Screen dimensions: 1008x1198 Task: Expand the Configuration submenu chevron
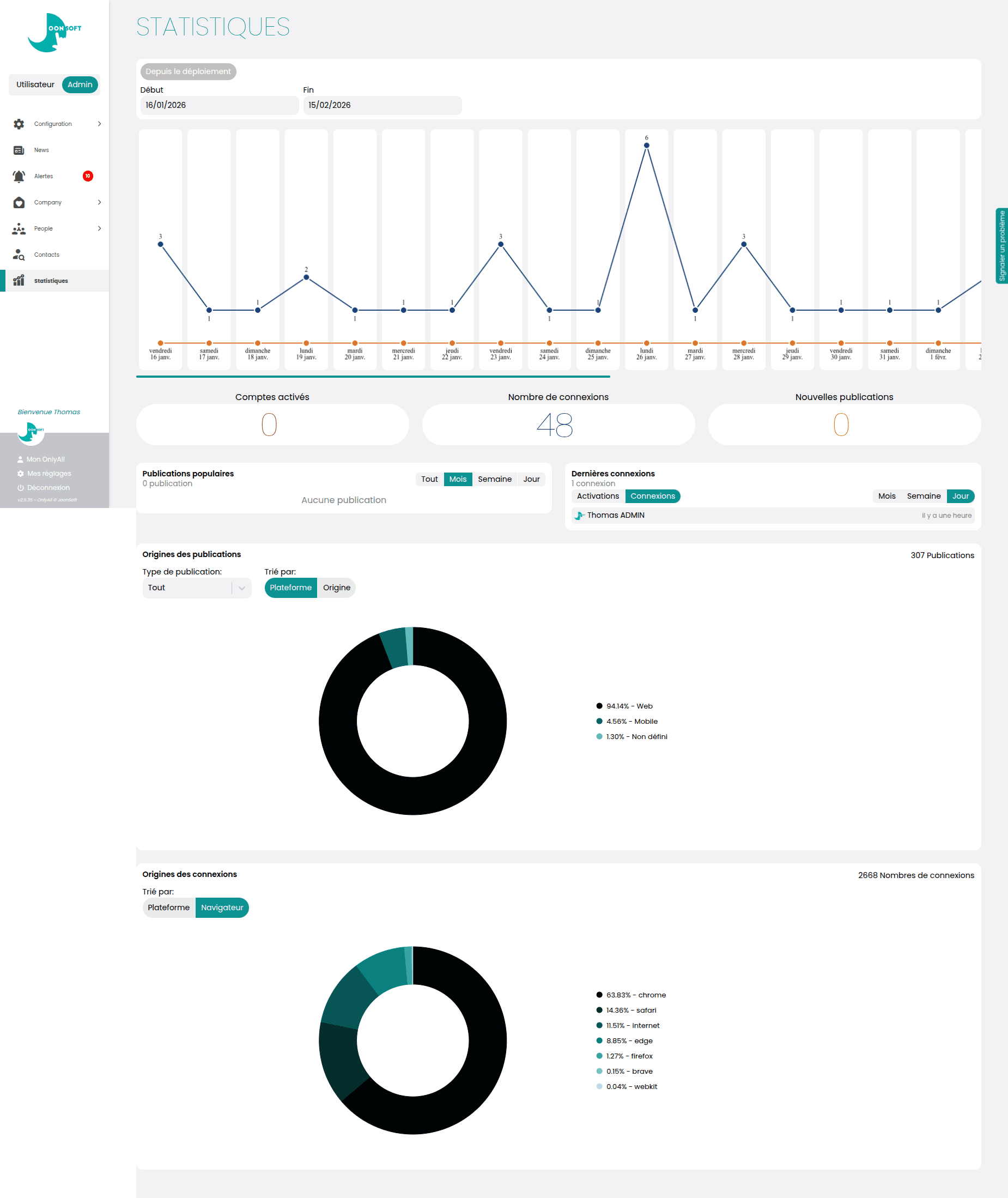coord(99,124)
